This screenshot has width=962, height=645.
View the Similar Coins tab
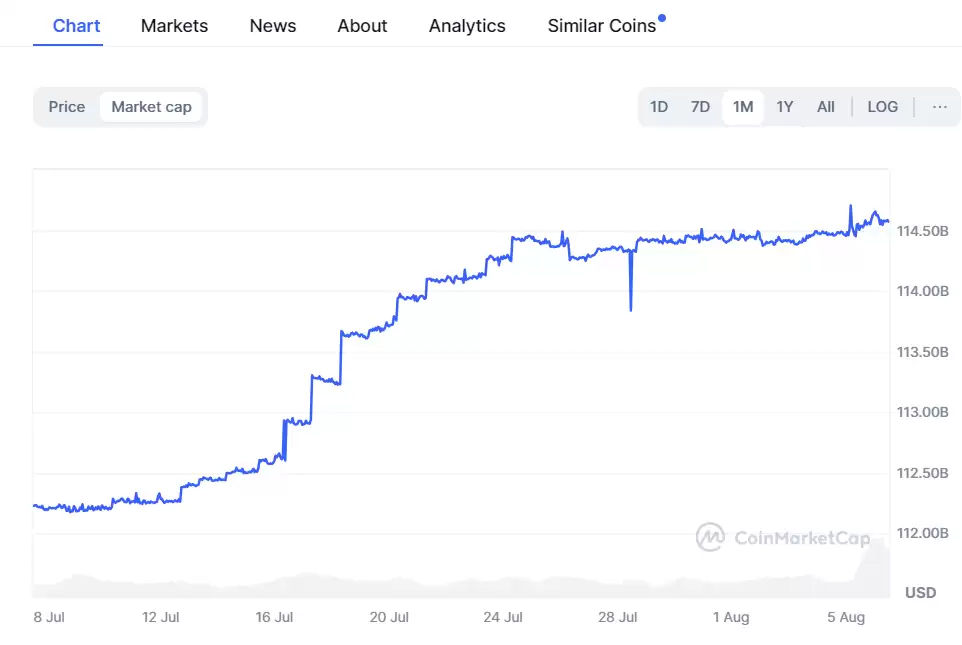[601, 26]
